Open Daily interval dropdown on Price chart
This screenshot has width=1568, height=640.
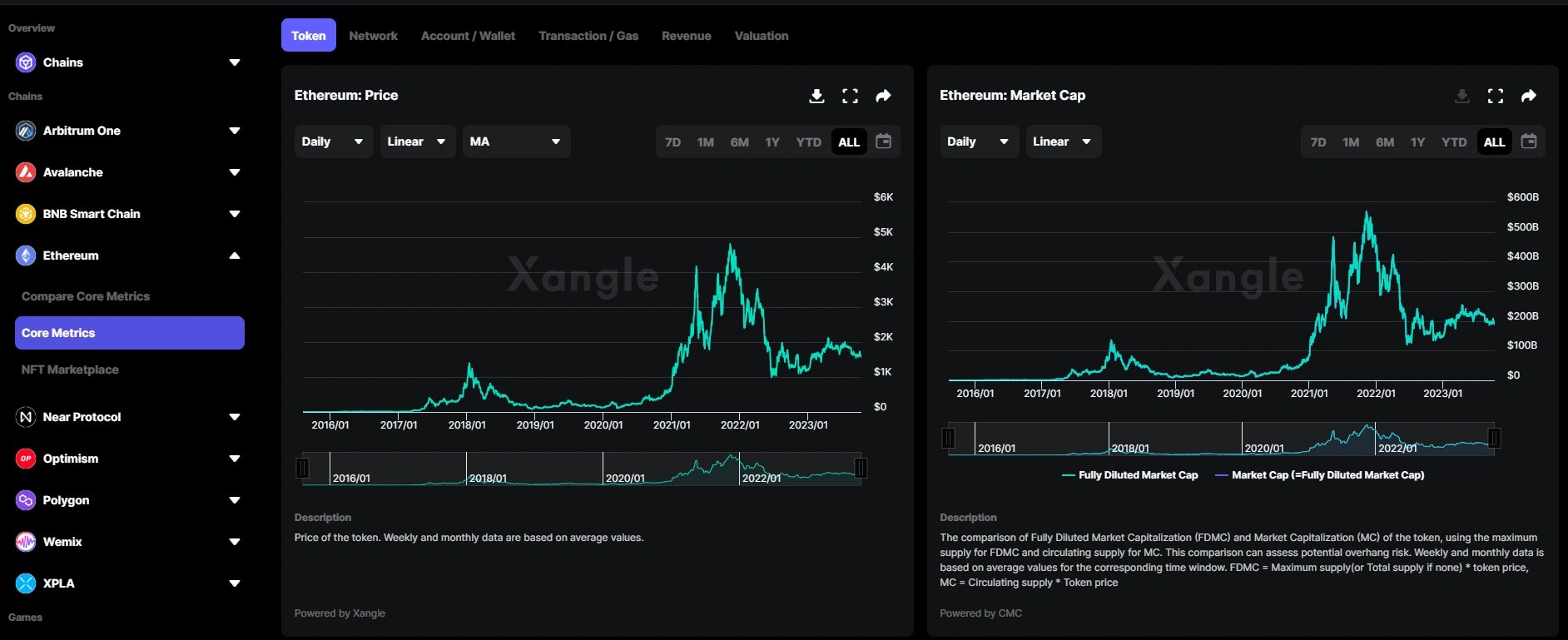333,141
